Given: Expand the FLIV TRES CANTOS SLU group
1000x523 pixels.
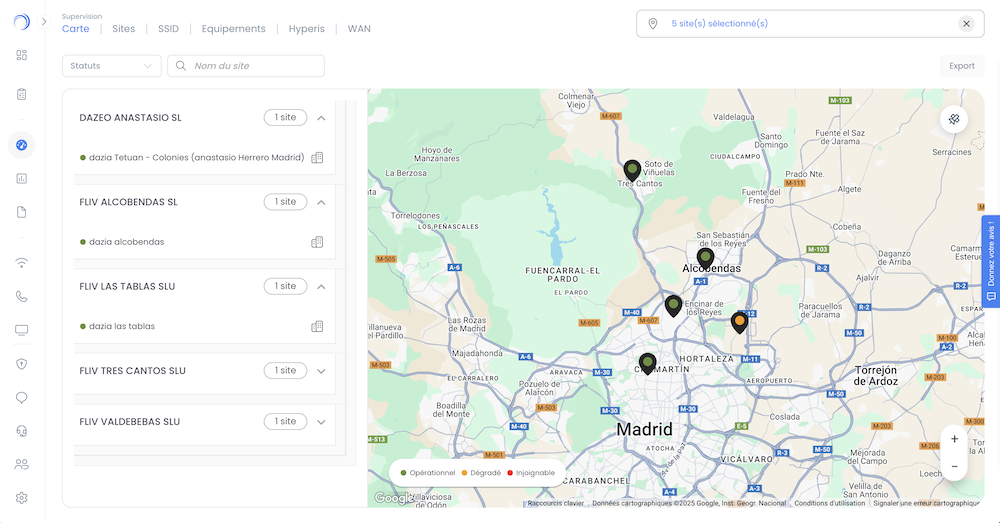Looking at the screenshot, I should [x=321, y=371].
